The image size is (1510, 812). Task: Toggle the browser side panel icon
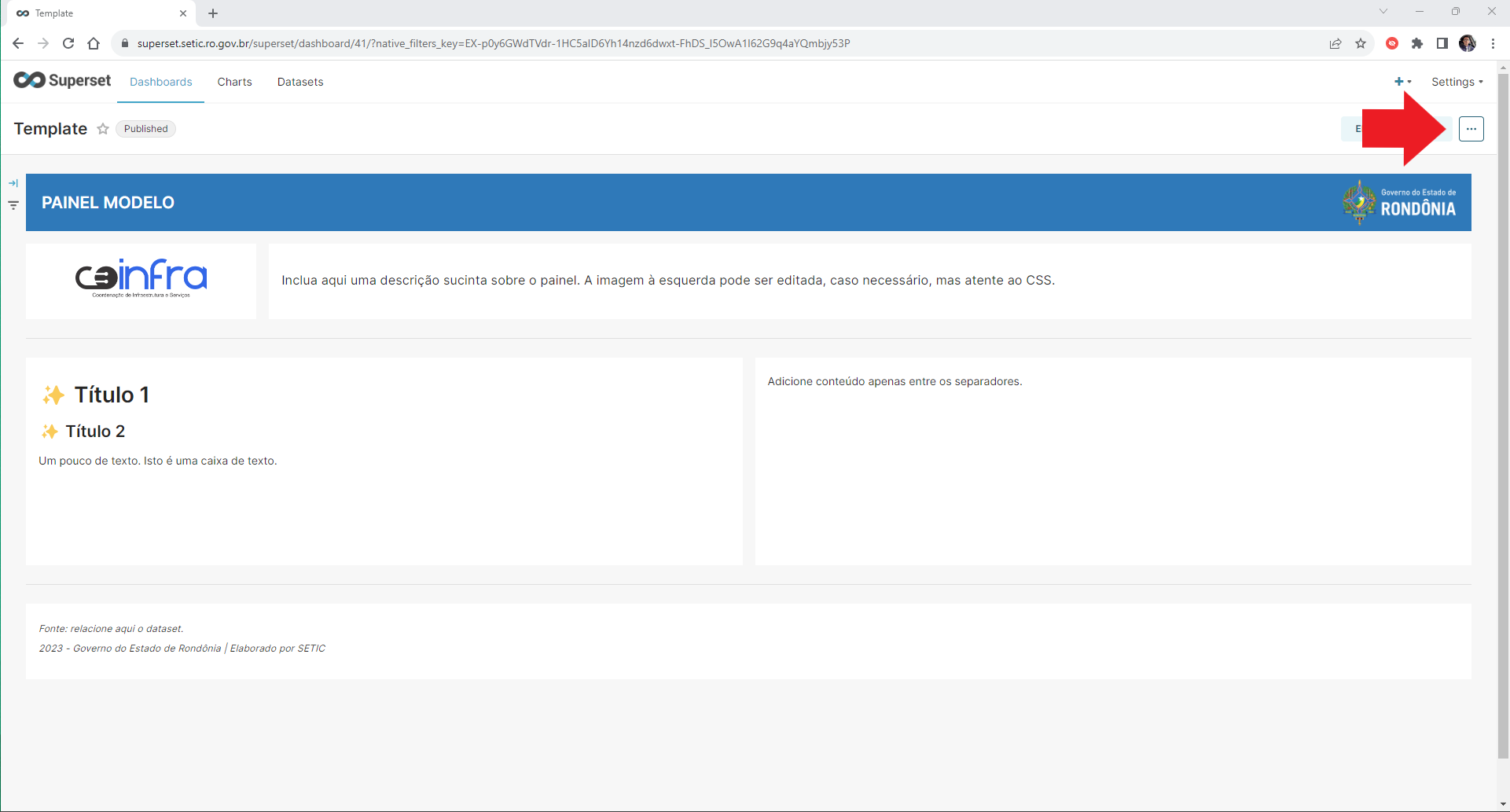click(1442, 43)
